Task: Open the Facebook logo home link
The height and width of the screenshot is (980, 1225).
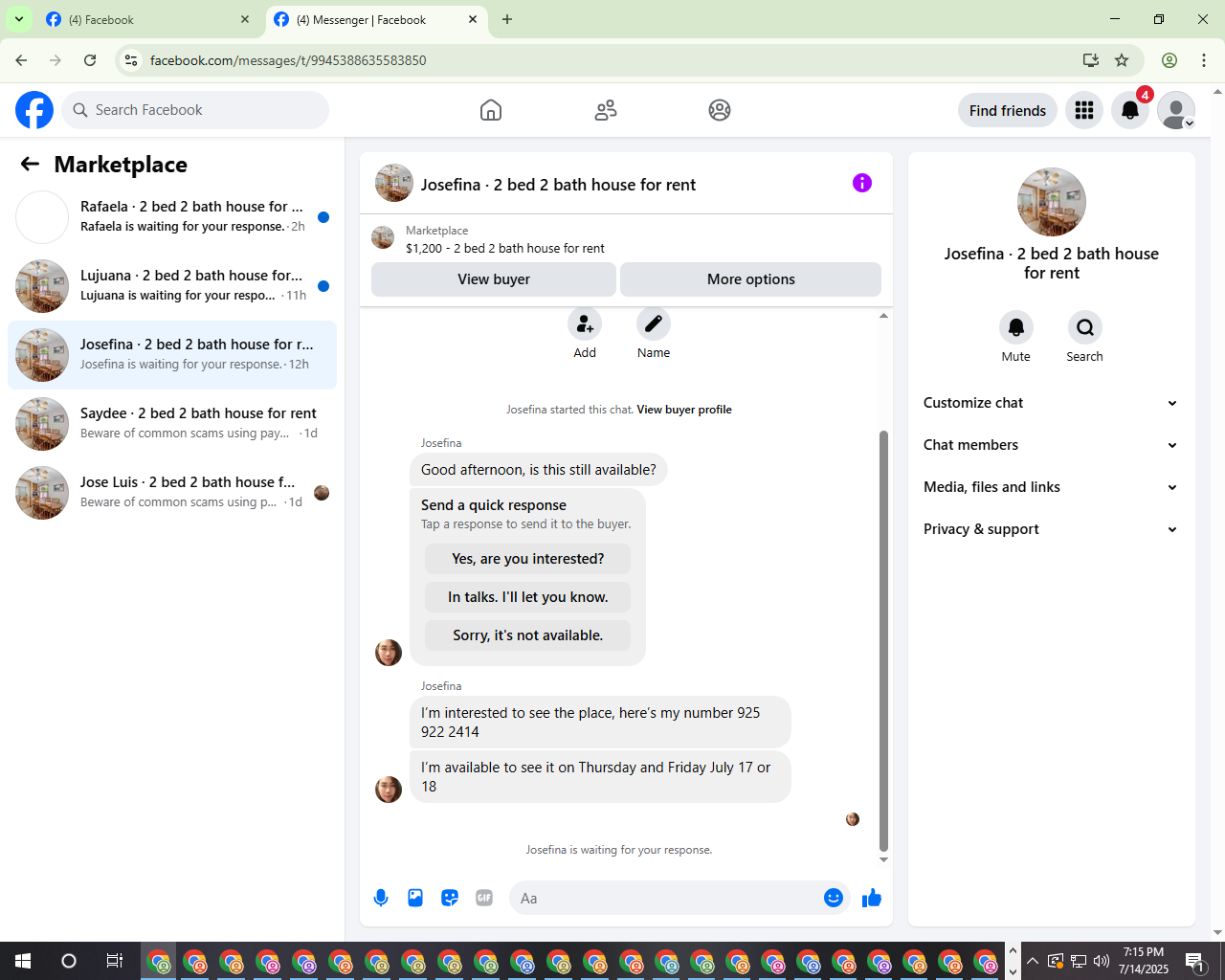Action: click(x=34, y=110)
